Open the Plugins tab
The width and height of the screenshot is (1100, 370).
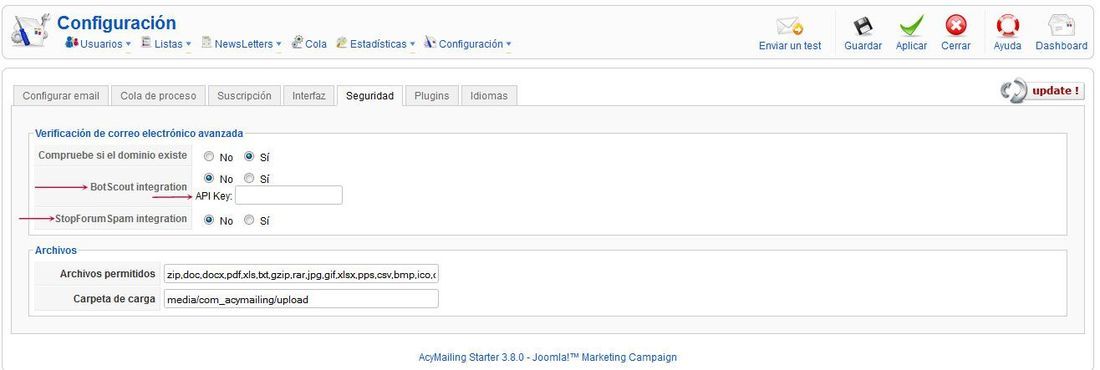[x=431, y=95]
